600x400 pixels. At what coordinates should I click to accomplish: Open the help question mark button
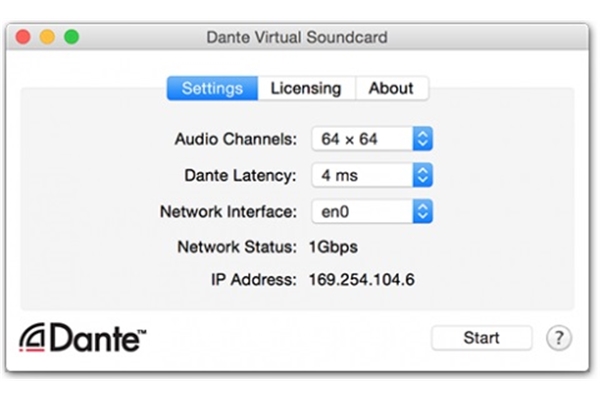coord(559,338)
